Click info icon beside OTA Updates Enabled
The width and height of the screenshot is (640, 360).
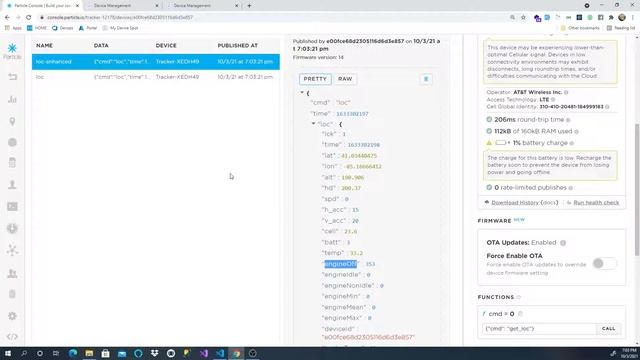[563, 243]
